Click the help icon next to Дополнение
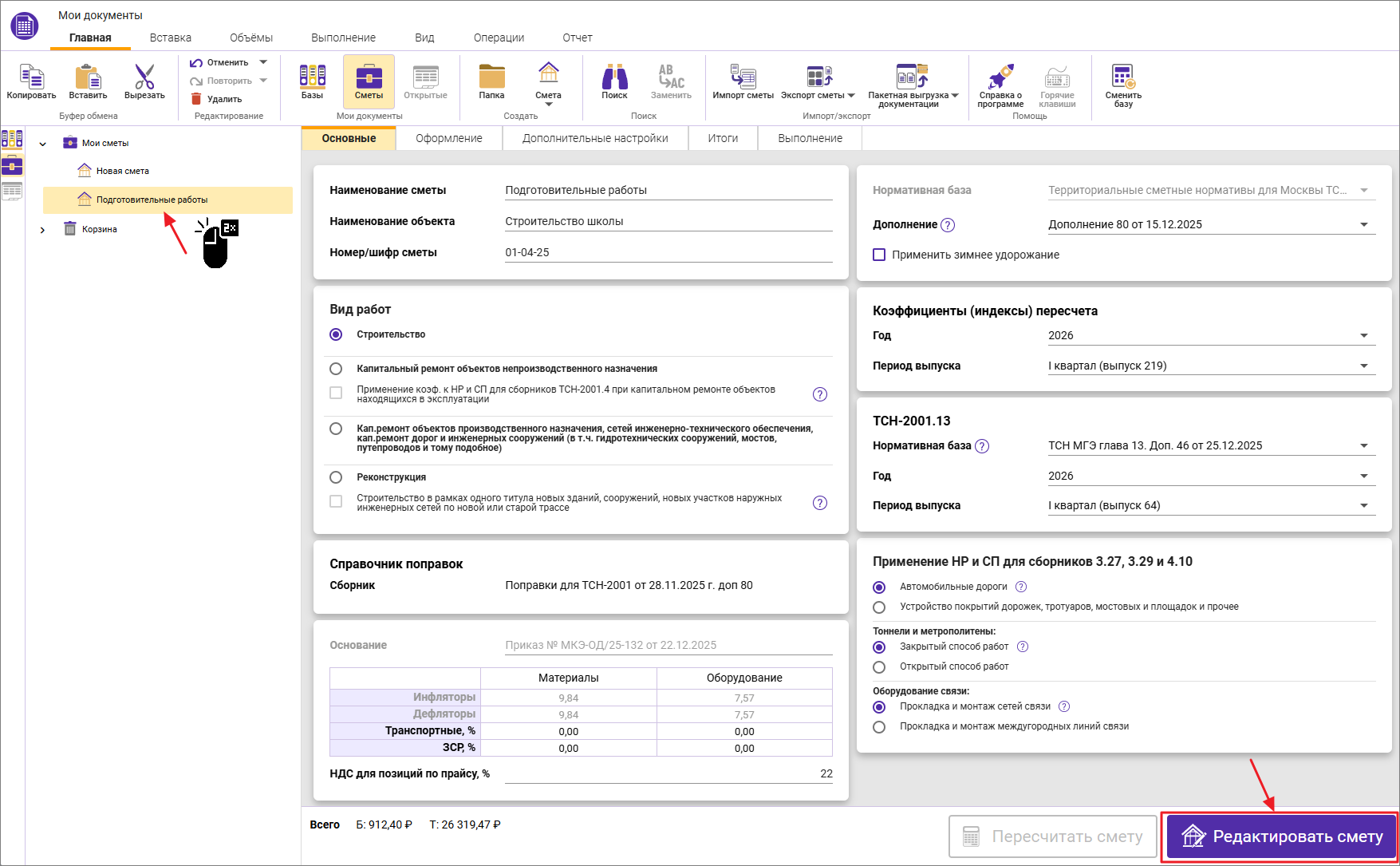Viewport: 1400px width, 866px height. (x=948, y=225)
